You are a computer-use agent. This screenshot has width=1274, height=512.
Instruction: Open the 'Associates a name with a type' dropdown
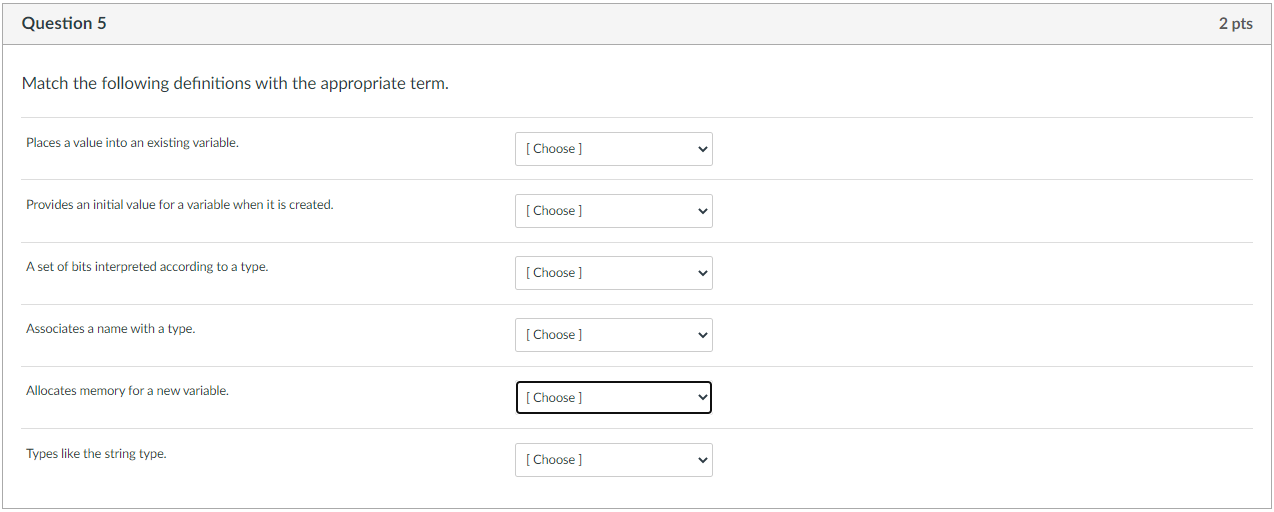point(613,335)
